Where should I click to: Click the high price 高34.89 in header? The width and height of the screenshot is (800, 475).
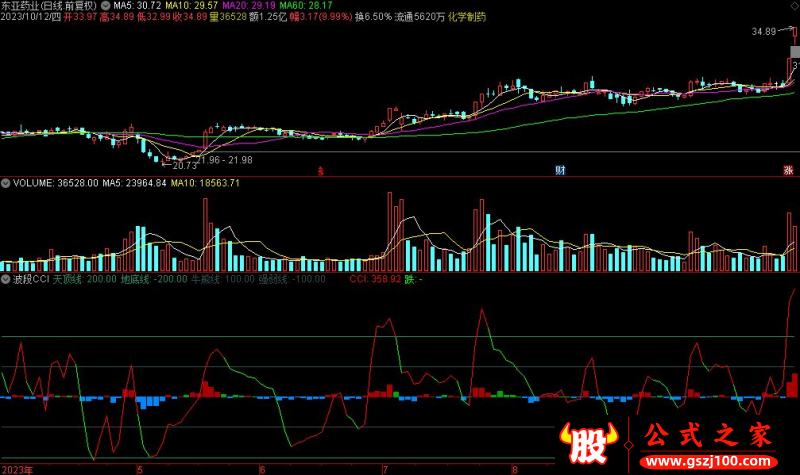click(117, 17)
